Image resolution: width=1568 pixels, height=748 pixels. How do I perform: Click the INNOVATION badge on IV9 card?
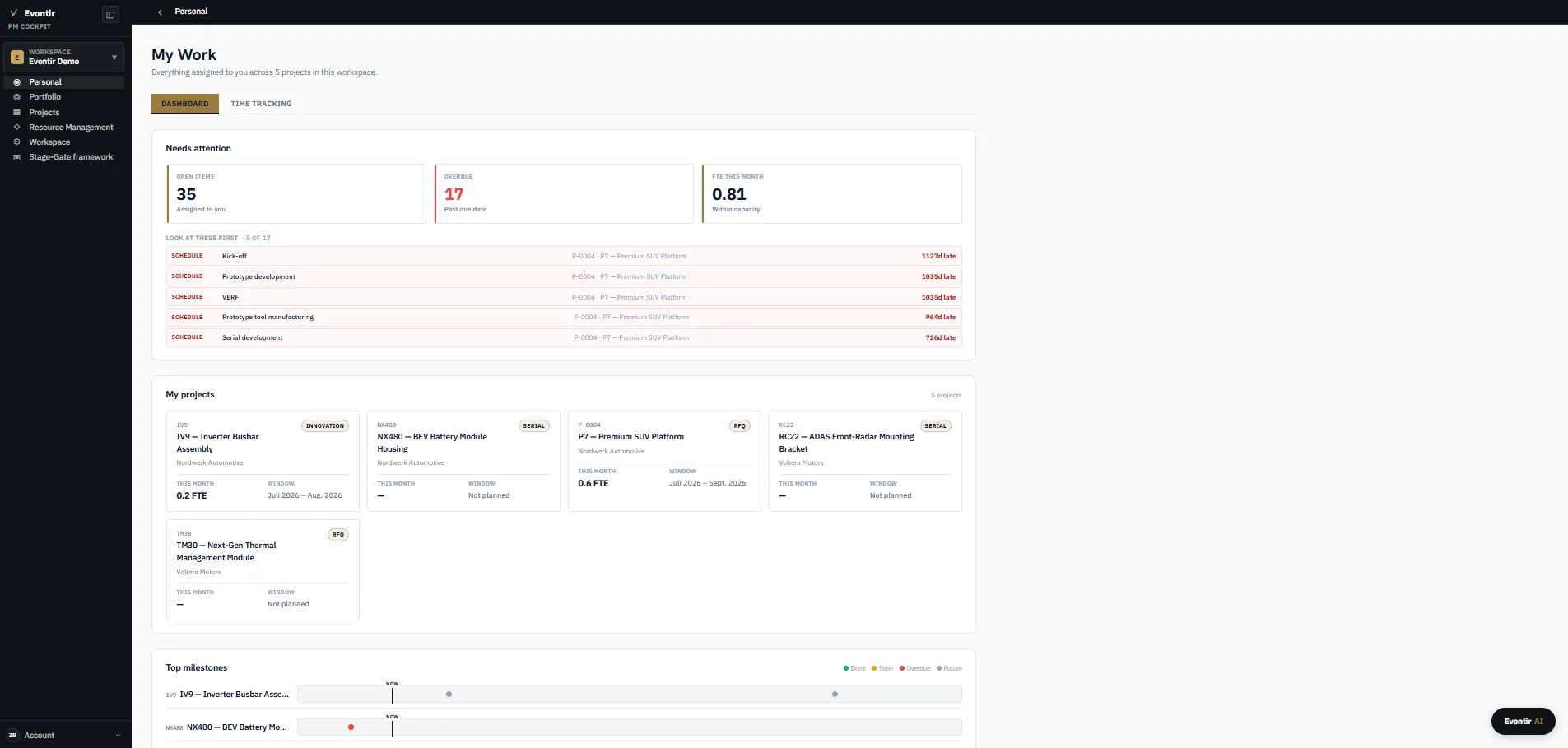click(325, 426)
